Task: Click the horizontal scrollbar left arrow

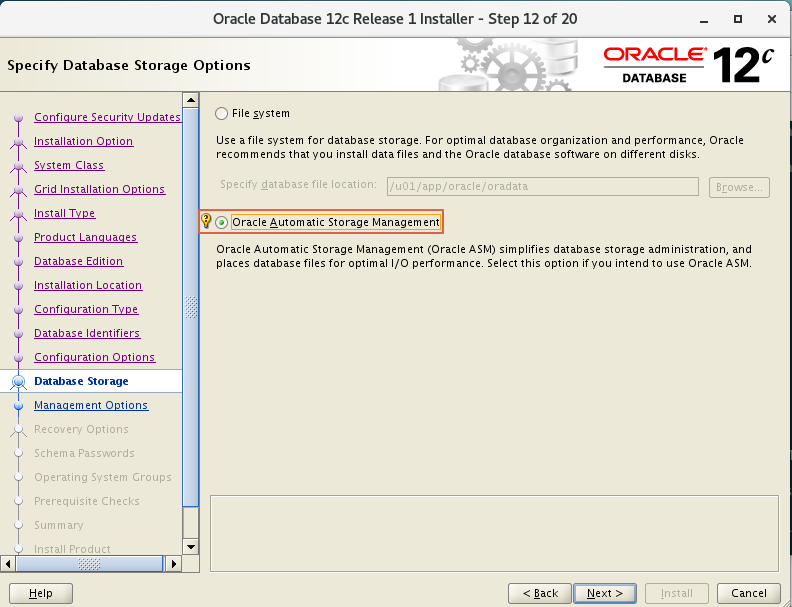Action: [x=8, y=564]
